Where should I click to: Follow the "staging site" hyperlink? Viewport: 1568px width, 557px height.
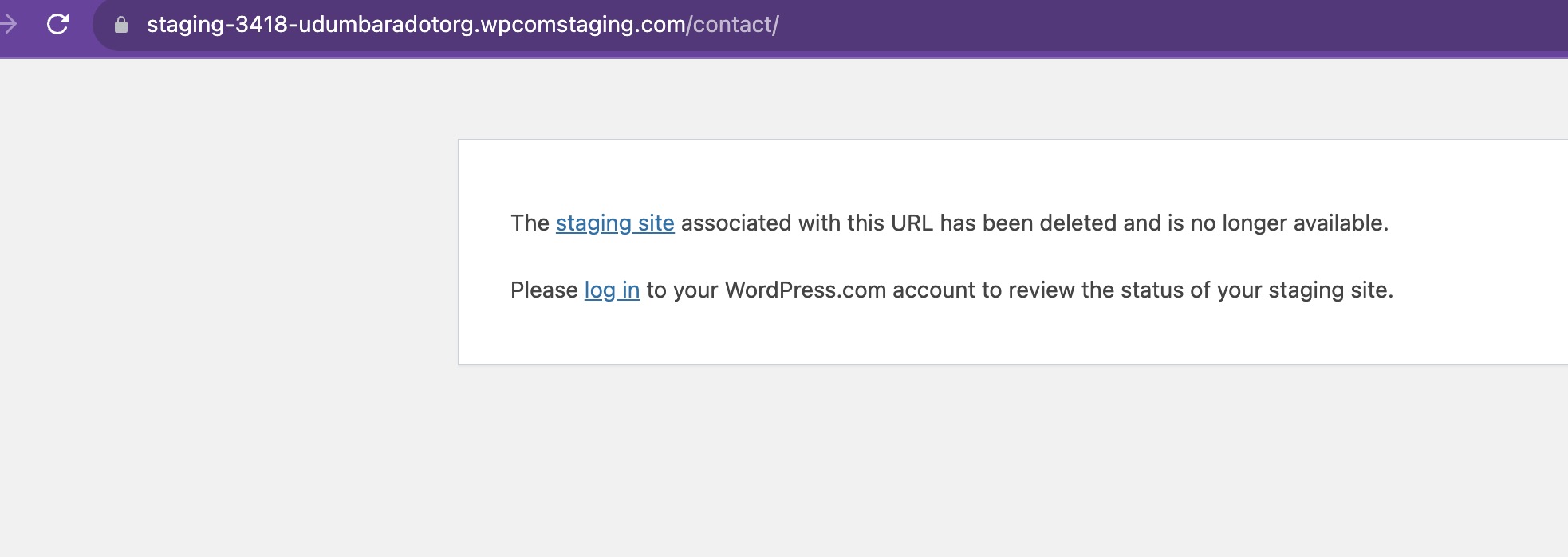coord(615,223)
